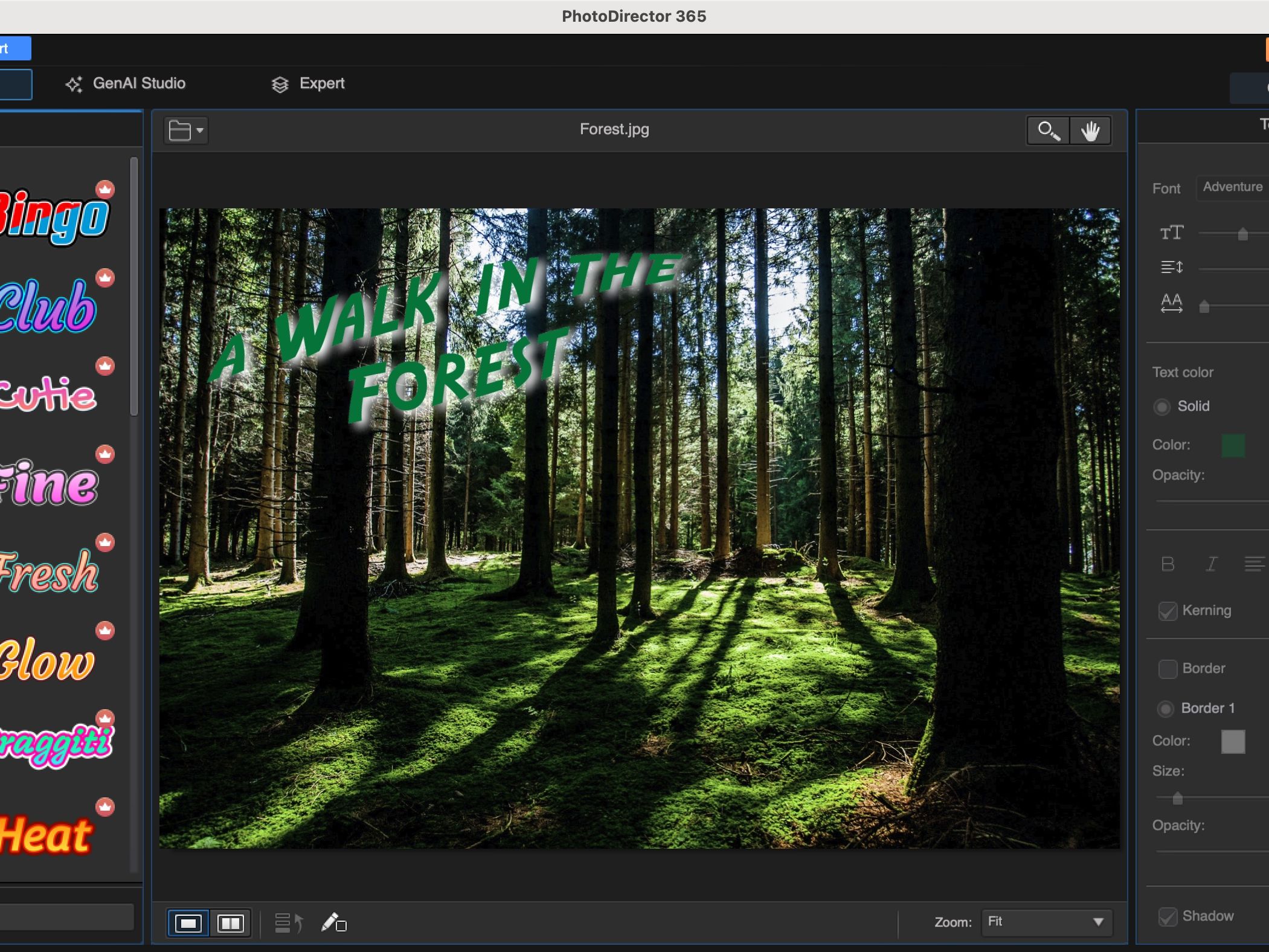
Task: Click the text alignment icon
Action: tap(1254, 564)
